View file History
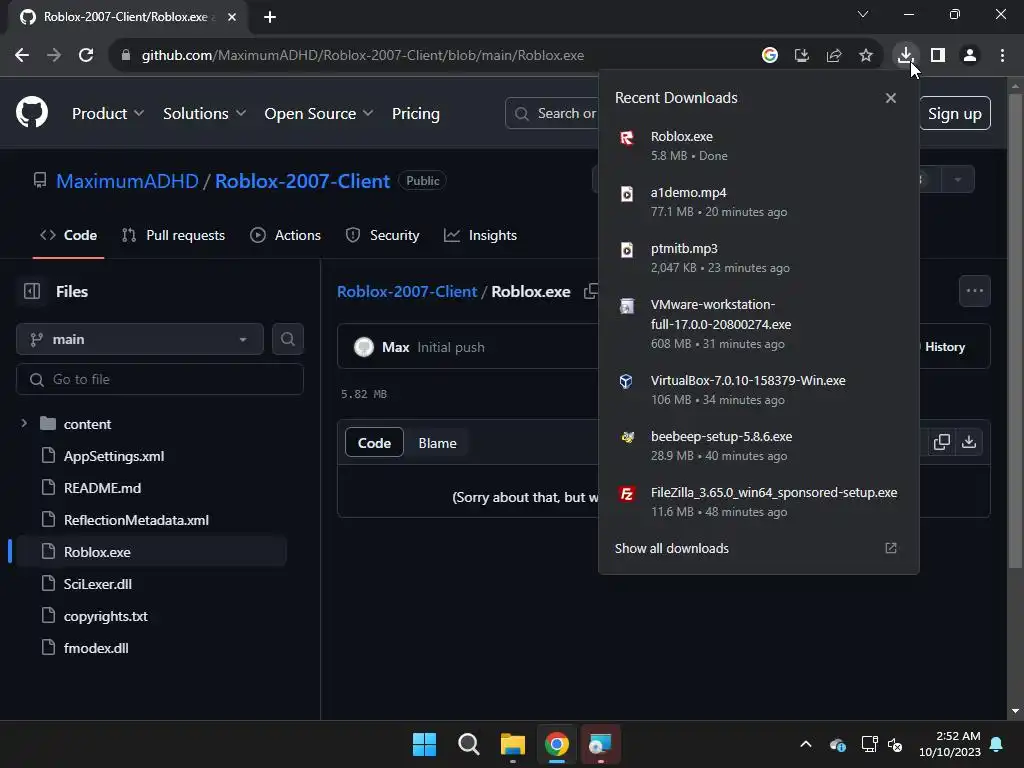1024x768 pixels. tap(944, 347)
